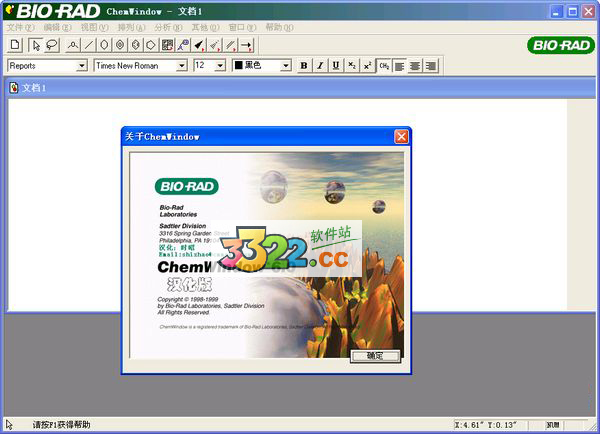Open the Reports style dropdown
The width and height of the screenshot is (600, 434).
coord(82,66)
